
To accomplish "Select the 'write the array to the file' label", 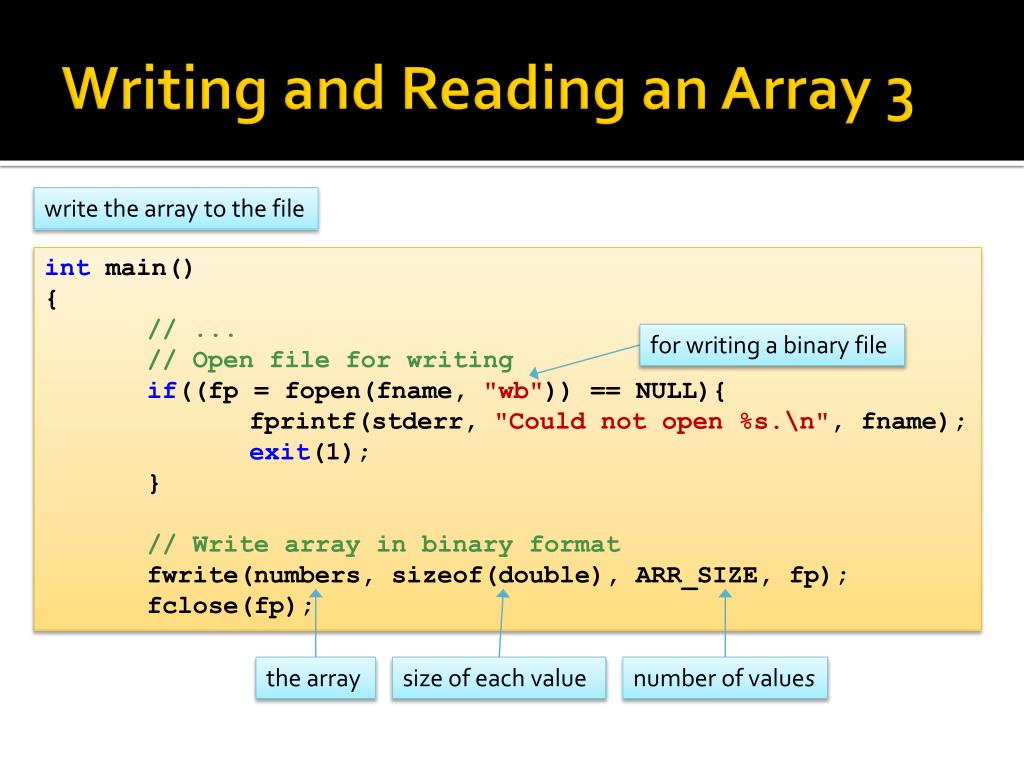I will (x=176, y=209).
